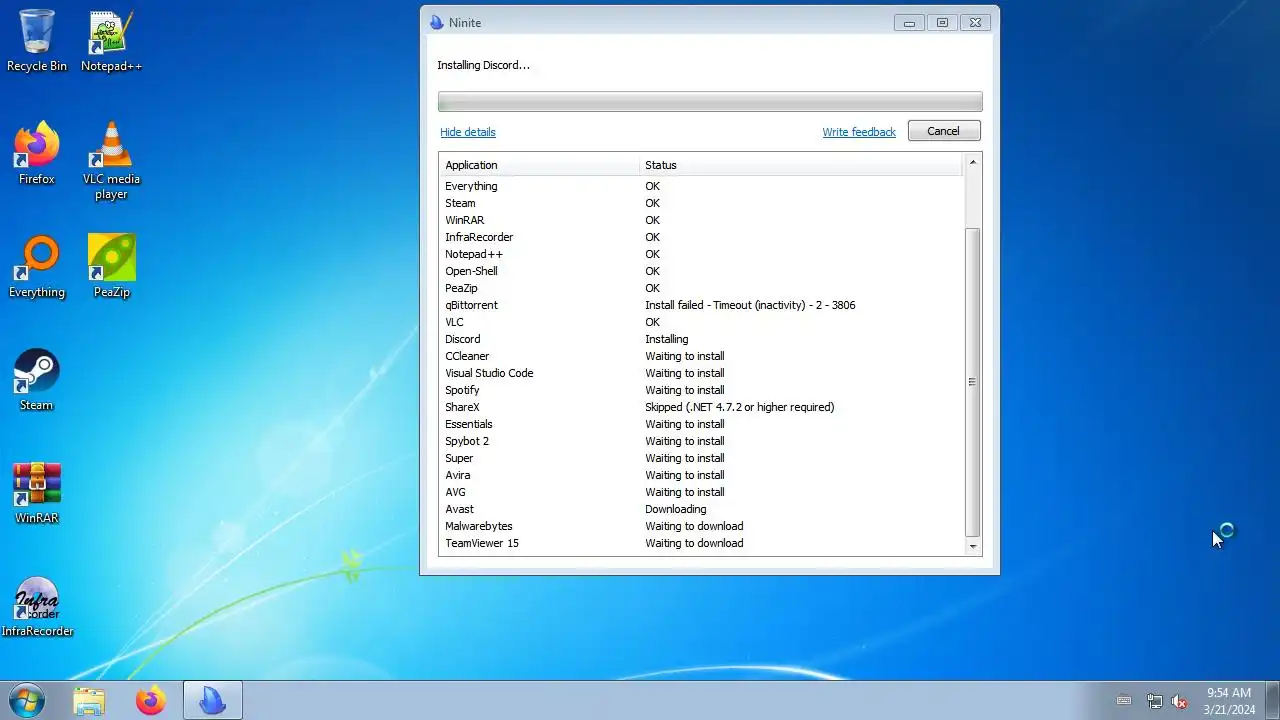Select the Everything row in the list

pos(701,186)
